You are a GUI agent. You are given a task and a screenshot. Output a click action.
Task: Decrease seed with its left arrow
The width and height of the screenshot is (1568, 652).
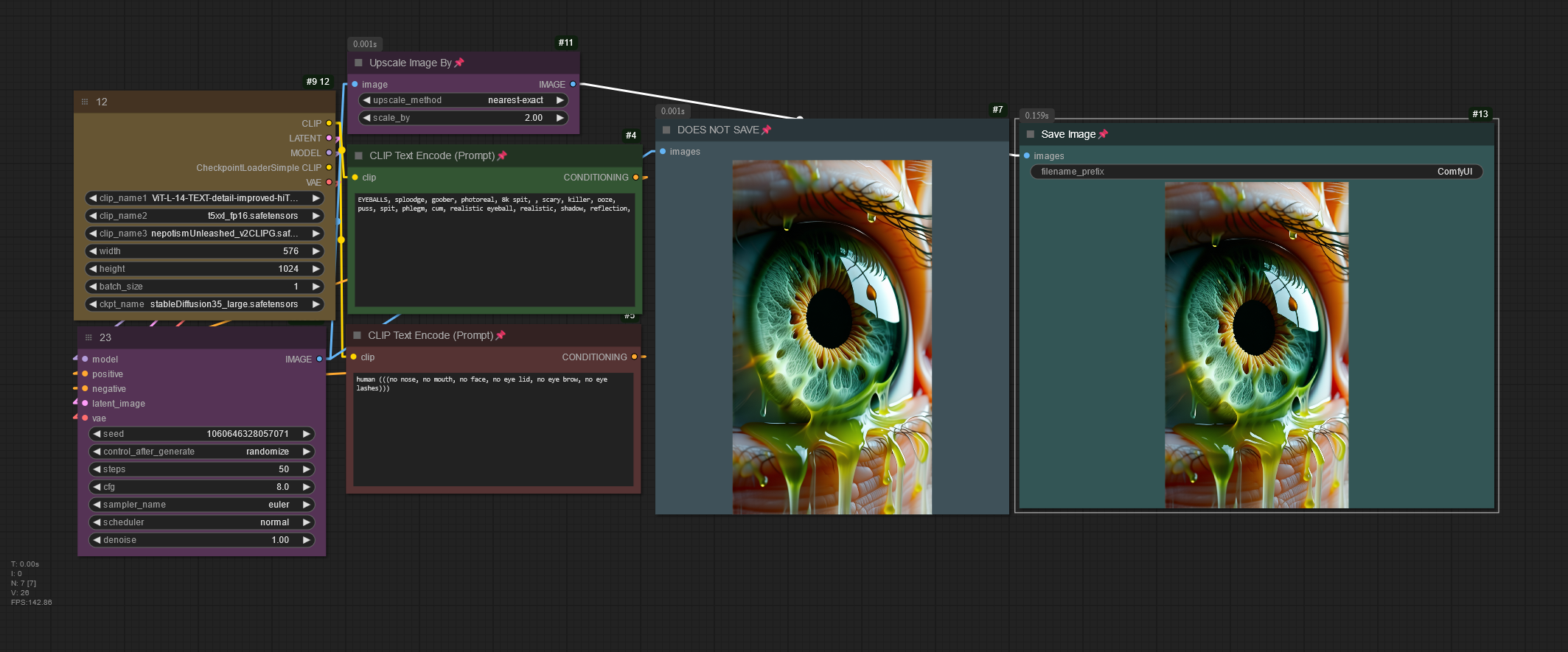tap(97, 434)
